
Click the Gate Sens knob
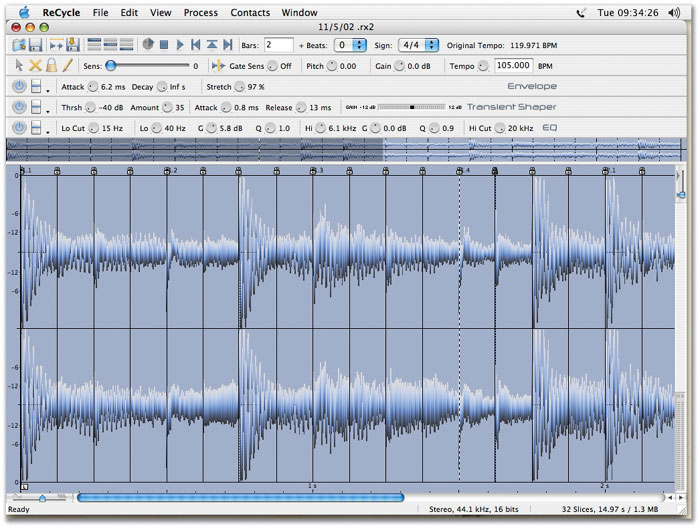272,66
